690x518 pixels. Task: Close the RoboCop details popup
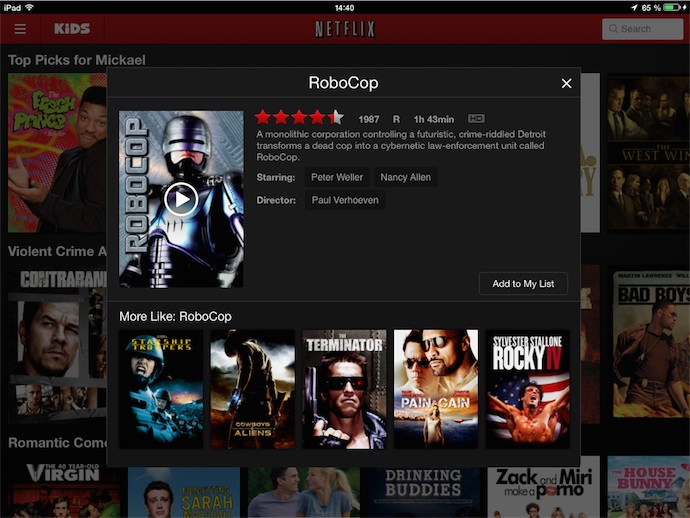[566, 83]
